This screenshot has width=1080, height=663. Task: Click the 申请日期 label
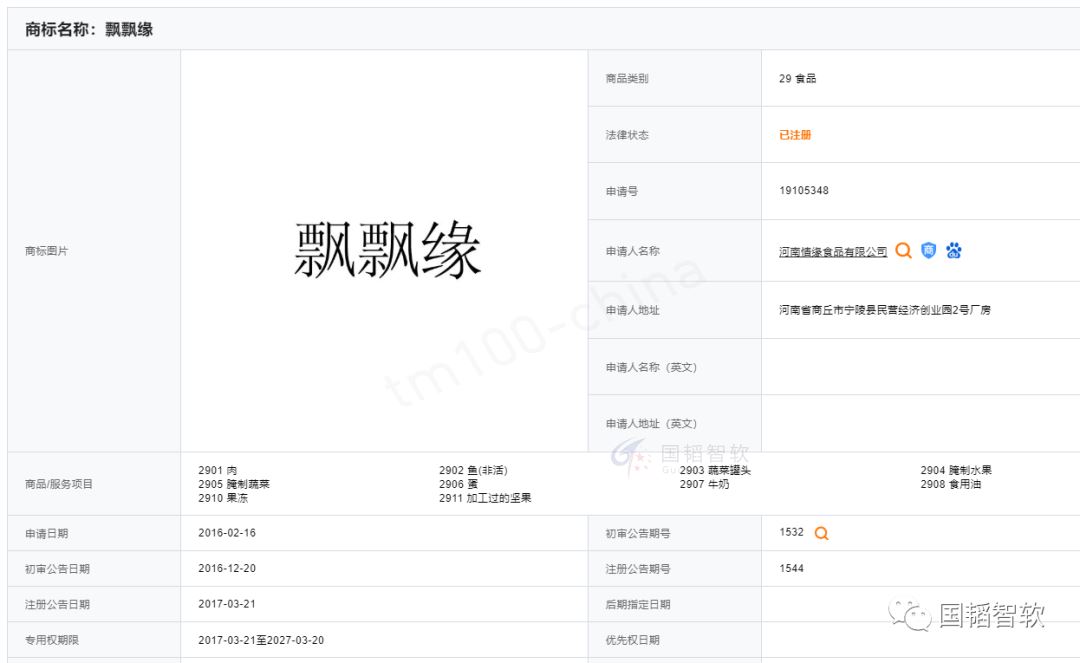tap(46, 534)
